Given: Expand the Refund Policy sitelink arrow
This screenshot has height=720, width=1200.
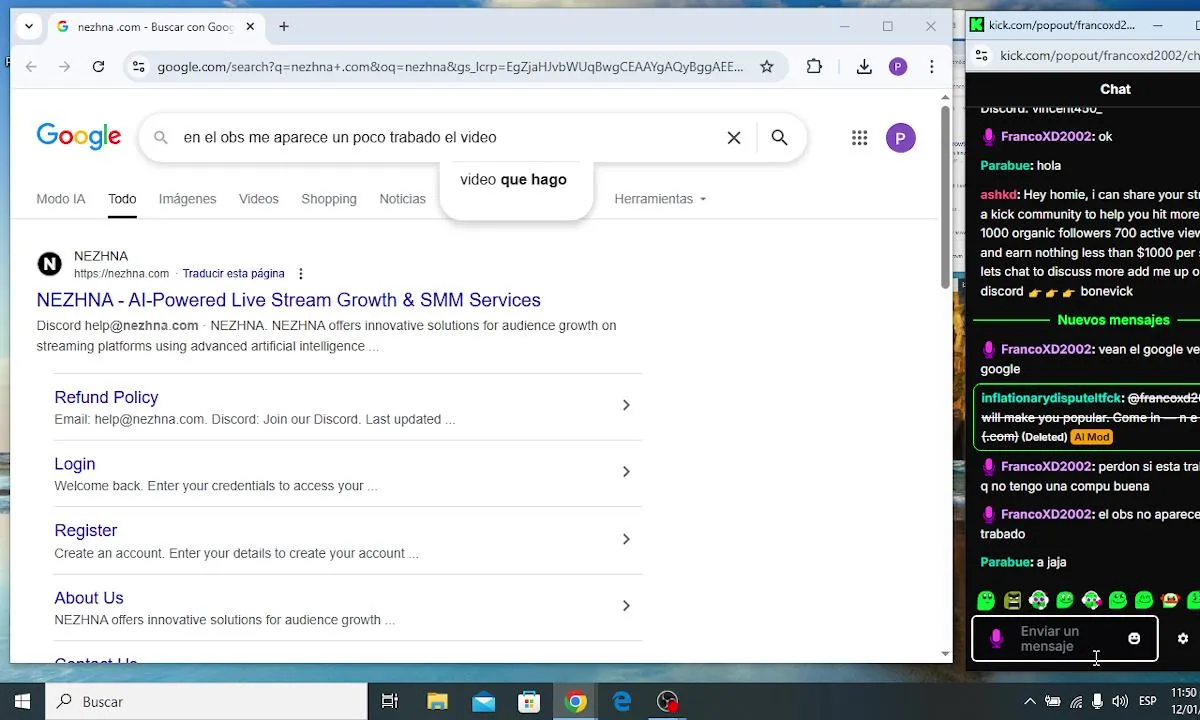Looking at the screenshot, I should tap(626, 405).
